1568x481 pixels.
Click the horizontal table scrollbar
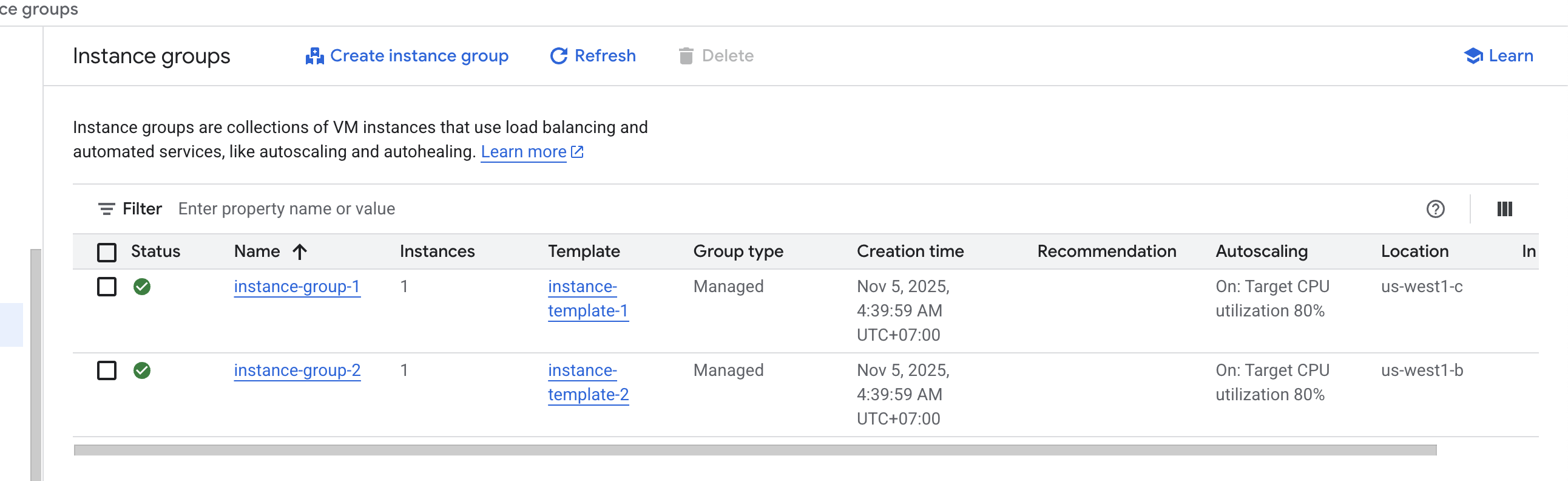[755, 450]
